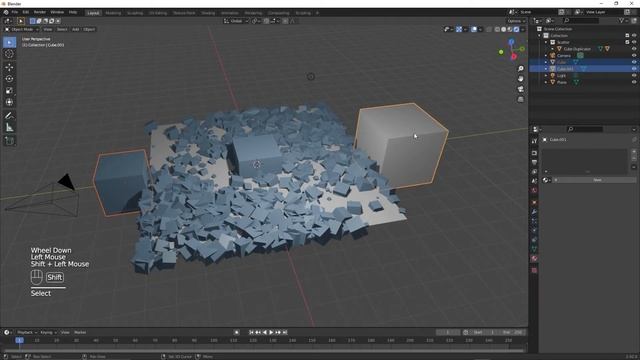This screenshot has height=360, width=640.
Task: Select the 3D Cursor tool
Action: pos(9,54)
